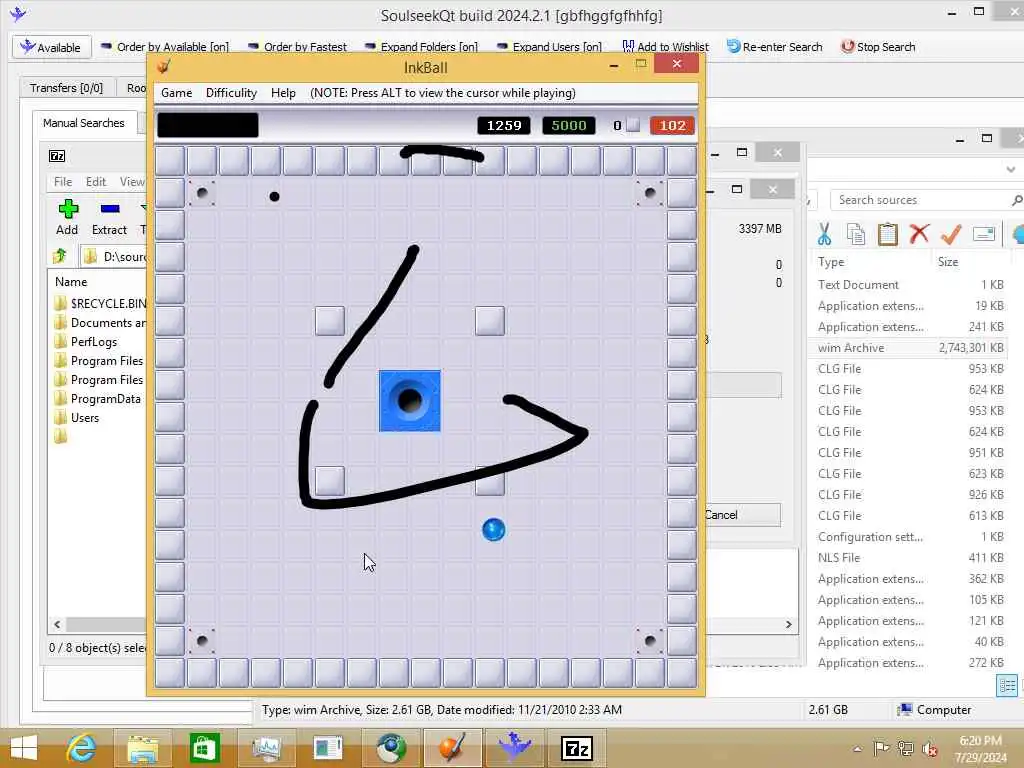Click the Re-enter Search icon
Viewport: 1024px width, 768px height.
pos(733,46)
